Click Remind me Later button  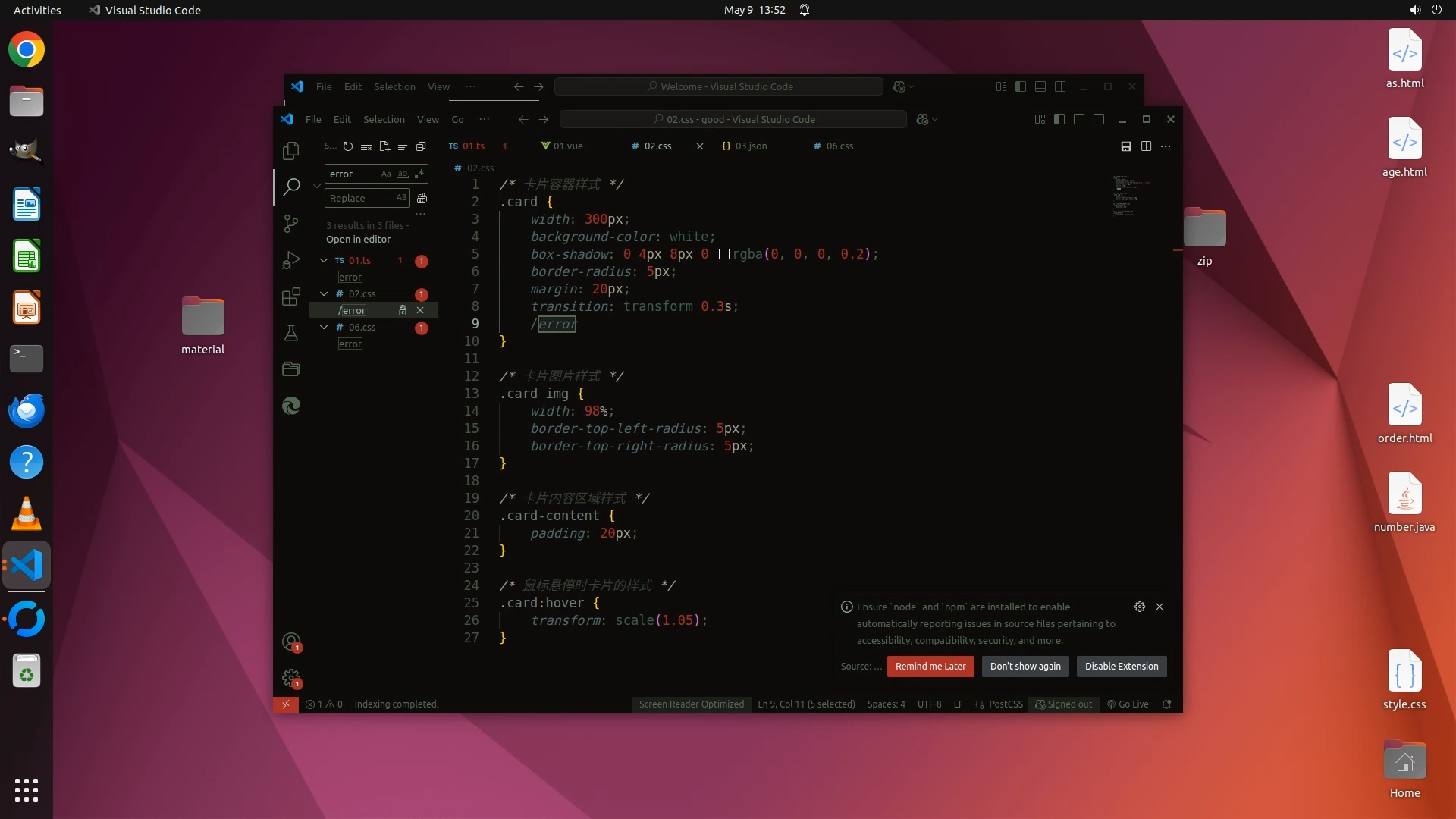(930, 667)
